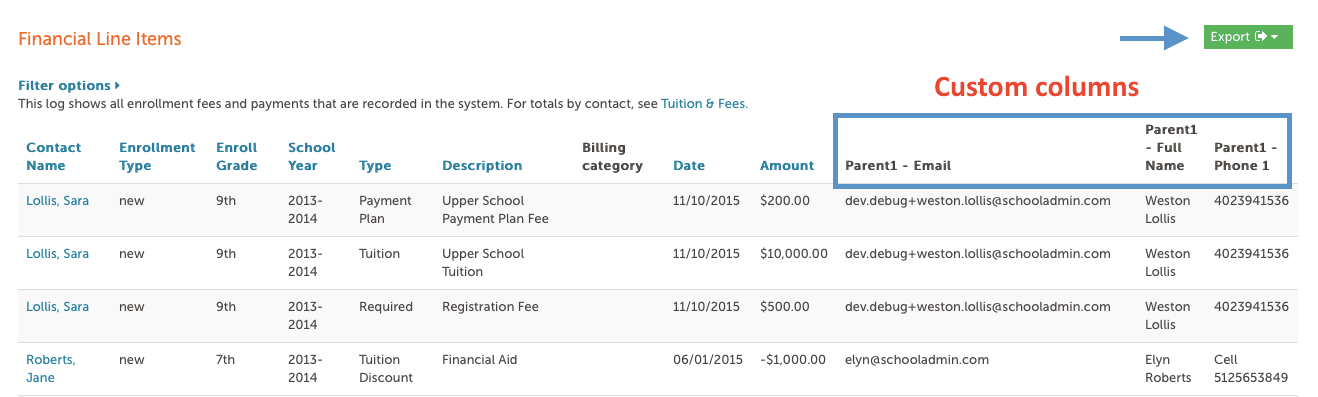Image resolution: width=1318 pixels, height=397 pixels.
Task: Open Lollis, Sara contact in first row
Action: point(57,200)
